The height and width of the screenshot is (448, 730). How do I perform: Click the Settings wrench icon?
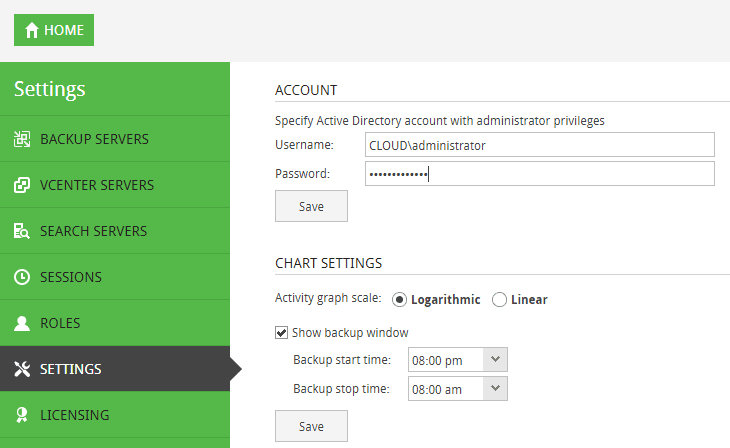click(22, 369)
